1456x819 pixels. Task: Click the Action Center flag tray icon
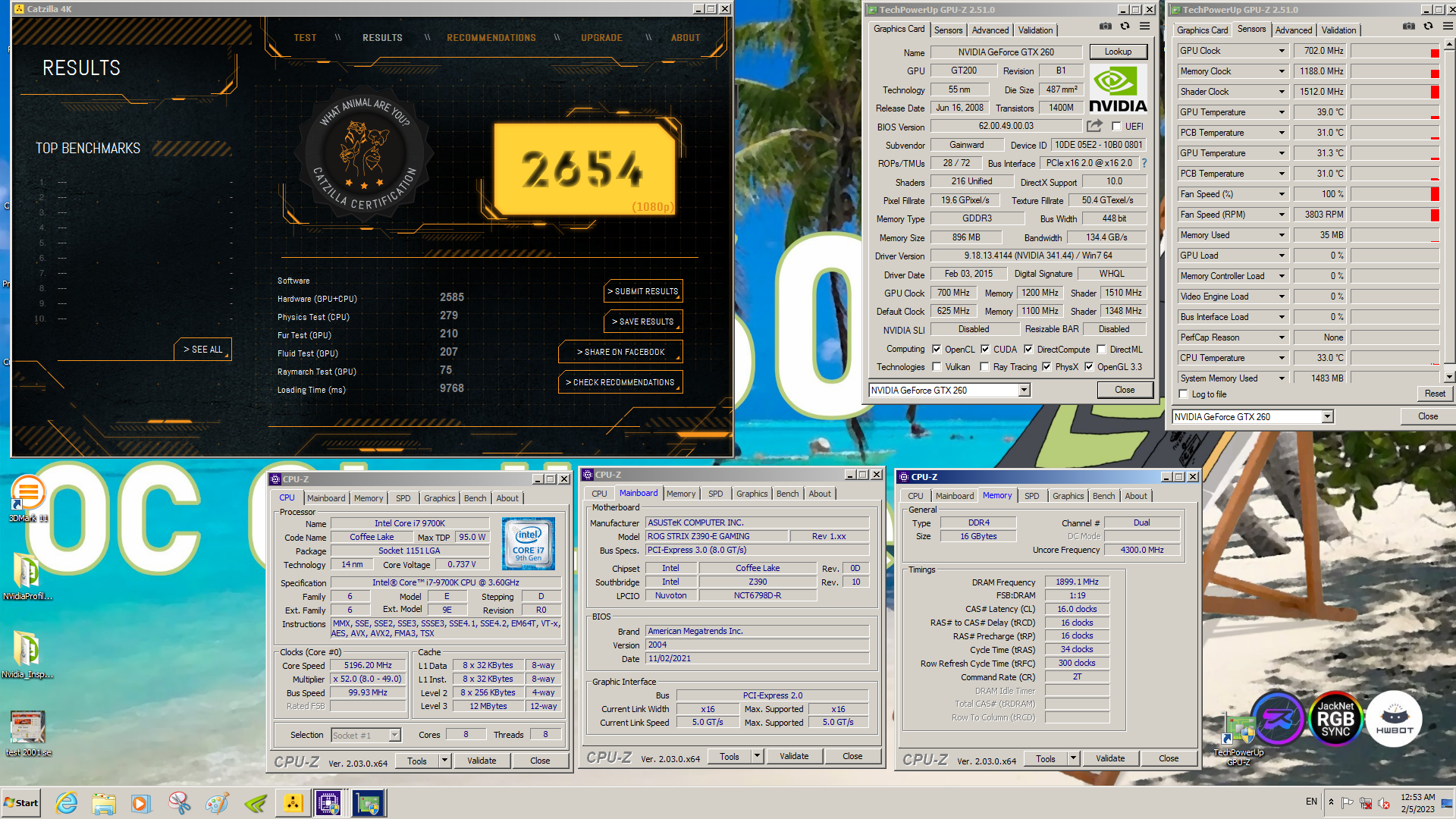tap(1348, 802)
